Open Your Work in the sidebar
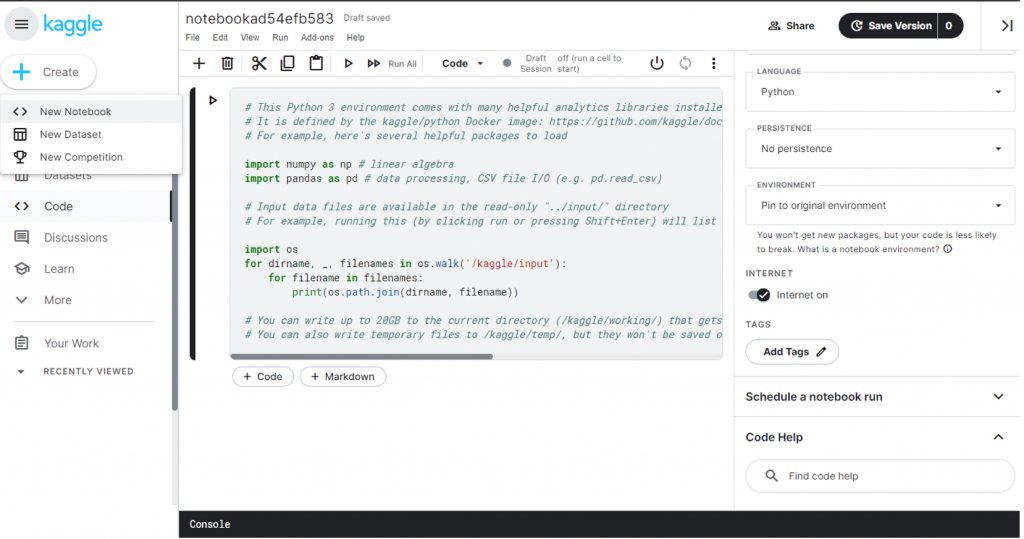 [71, 343]
